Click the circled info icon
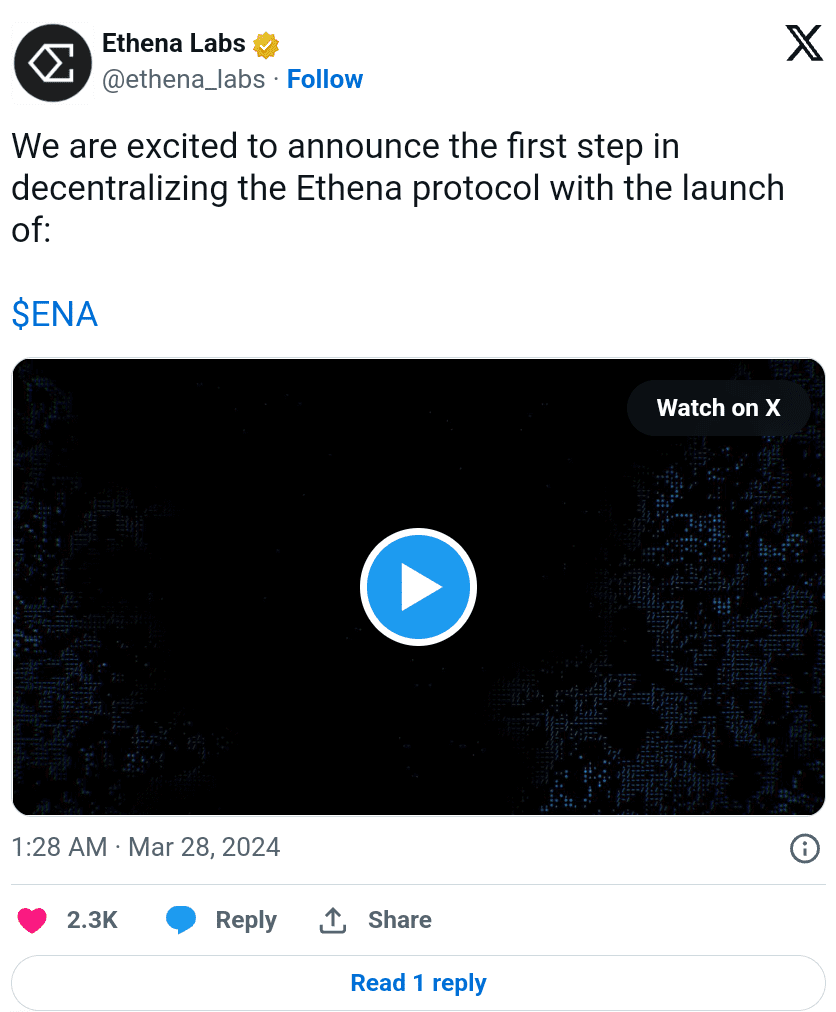The height and width of the screenshot is (1012, 836). [x=805, y=849]
